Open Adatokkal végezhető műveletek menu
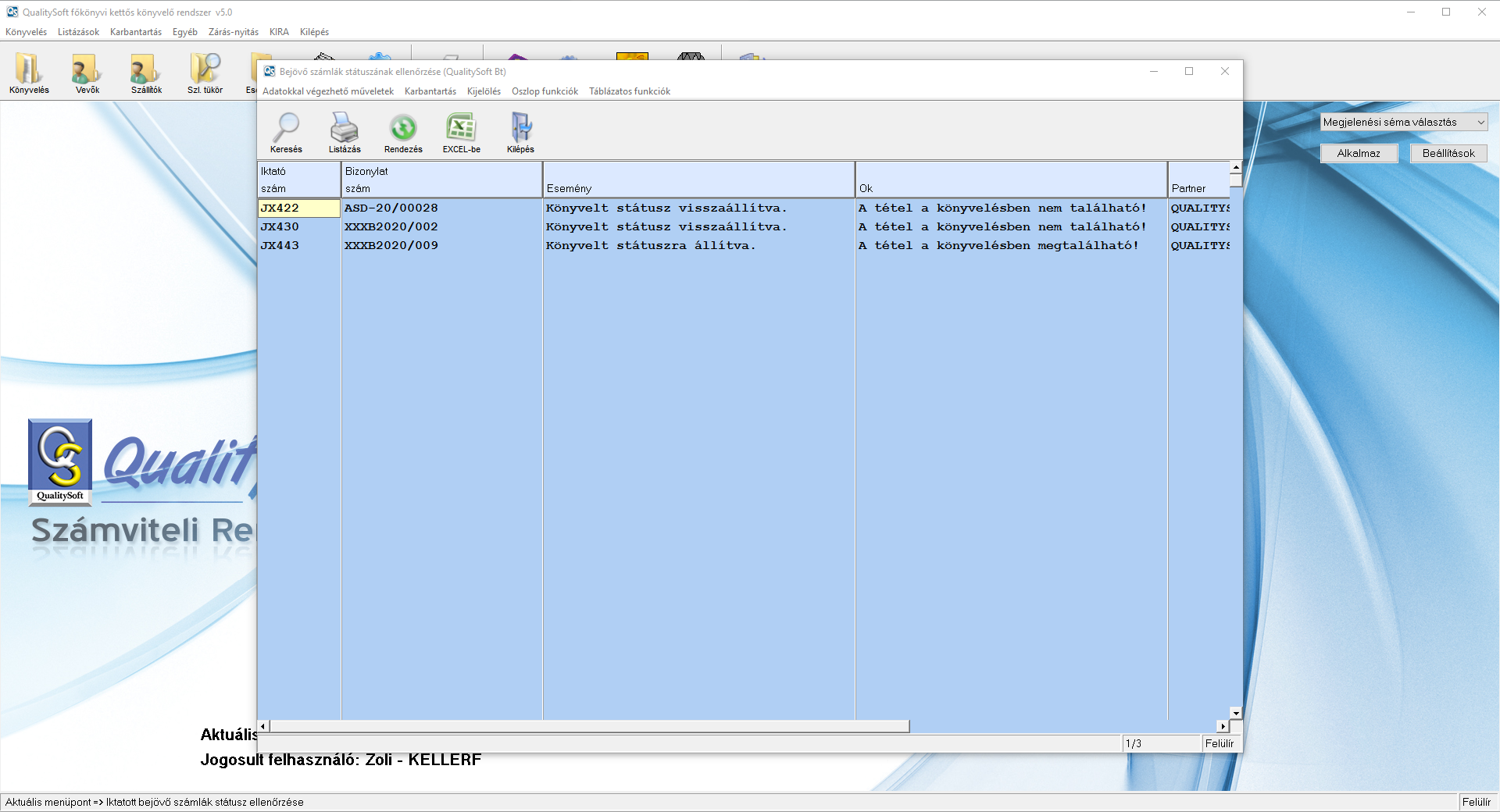 coord(328,91)
